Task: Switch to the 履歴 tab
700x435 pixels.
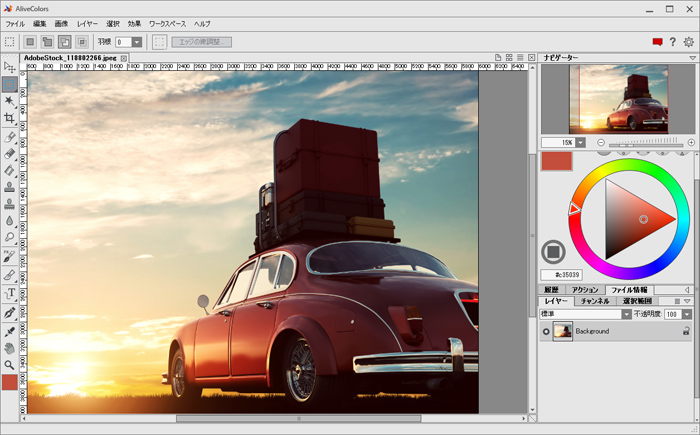Action: [551, 290]
